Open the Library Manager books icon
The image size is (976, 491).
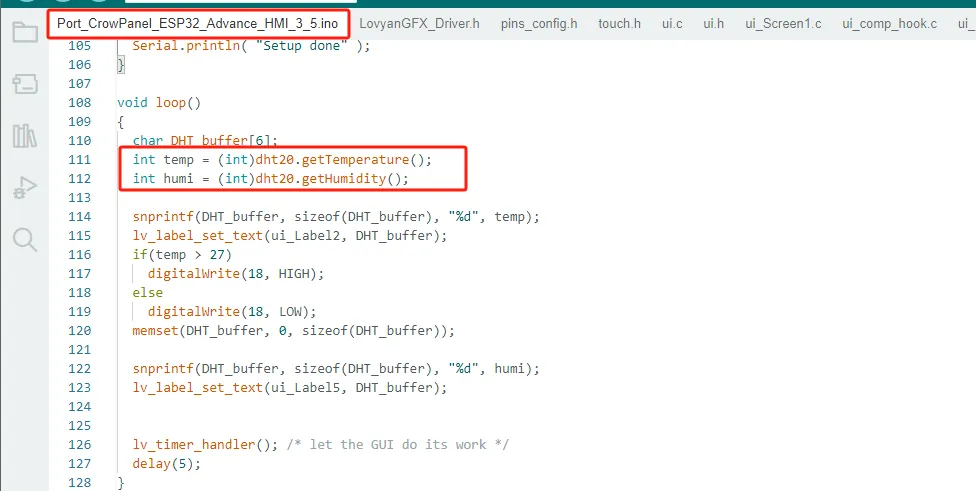[x=24, y=136]
